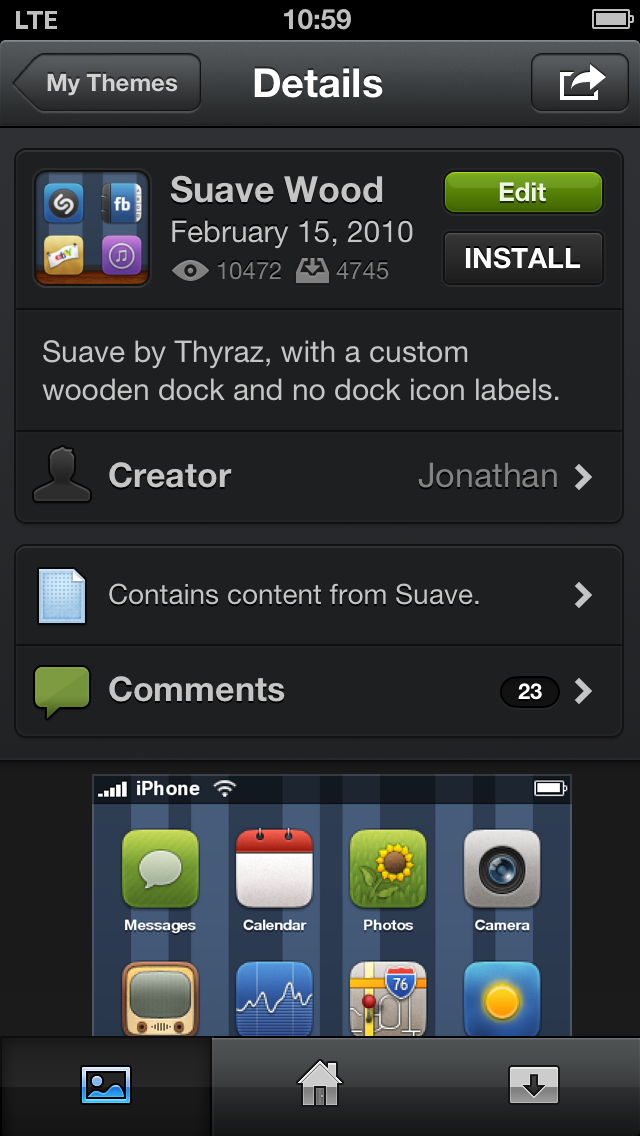This screenshot has height=1136, width=640.
Task: Tap the blue document icon for Suave content
Action: 62,596
